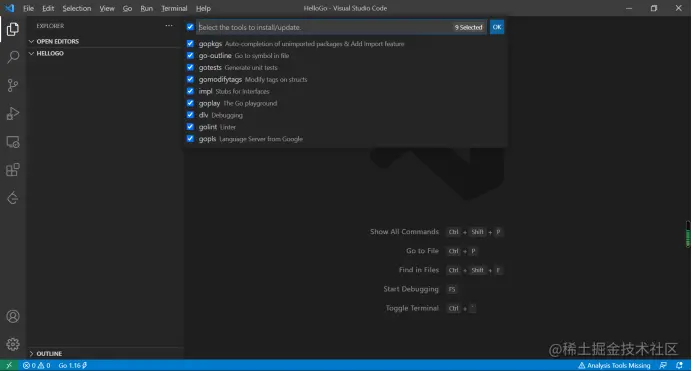Open the File menu

(x=28, y=8)
